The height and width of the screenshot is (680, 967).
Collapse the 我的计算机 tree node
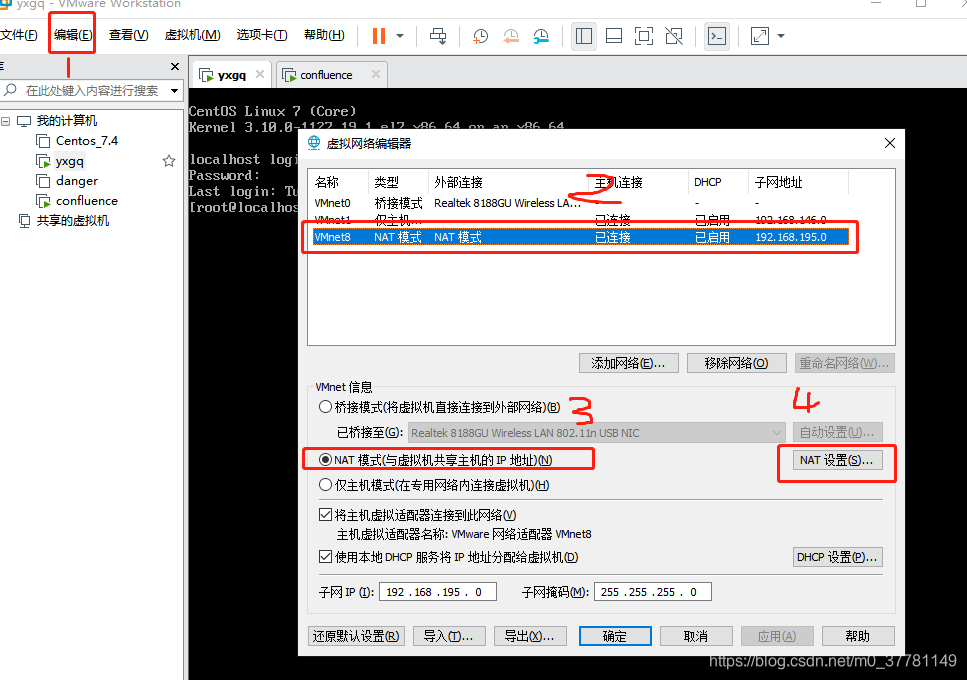coord(6,121)
